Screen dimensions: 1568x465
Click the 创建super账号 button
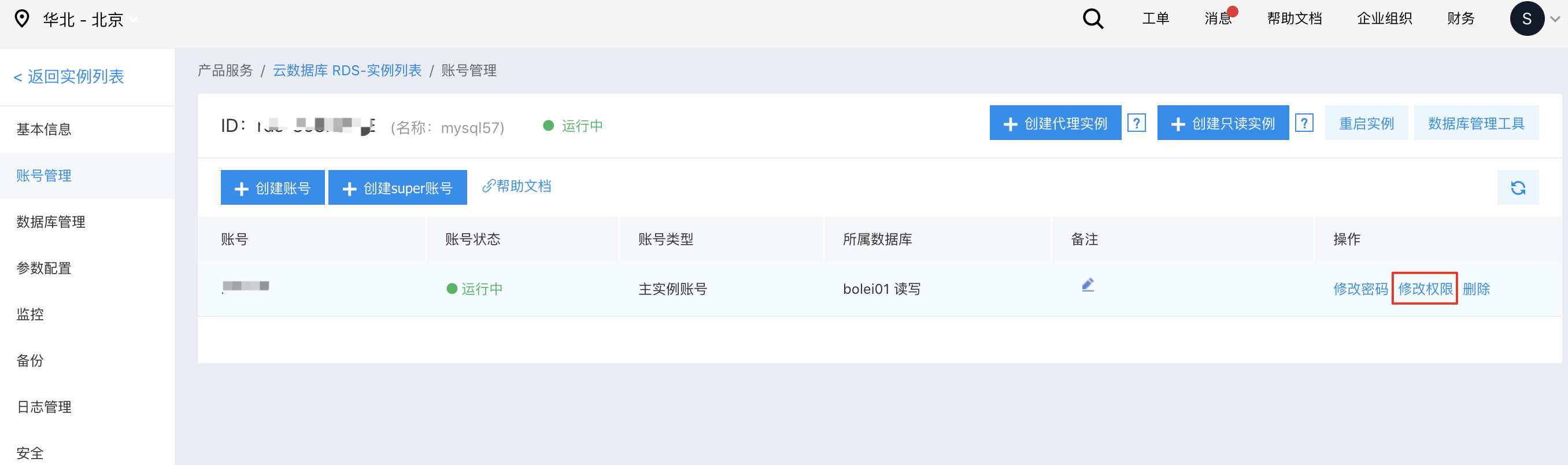(x=397, y=188)
